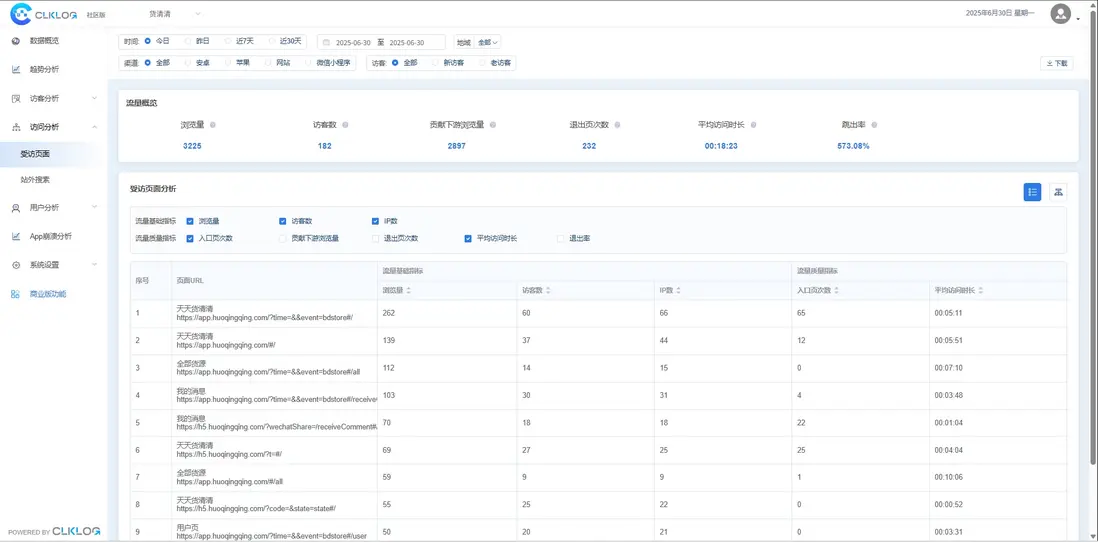
Task: Uncheck the IP数 checkbox
Action: (375, 221)
